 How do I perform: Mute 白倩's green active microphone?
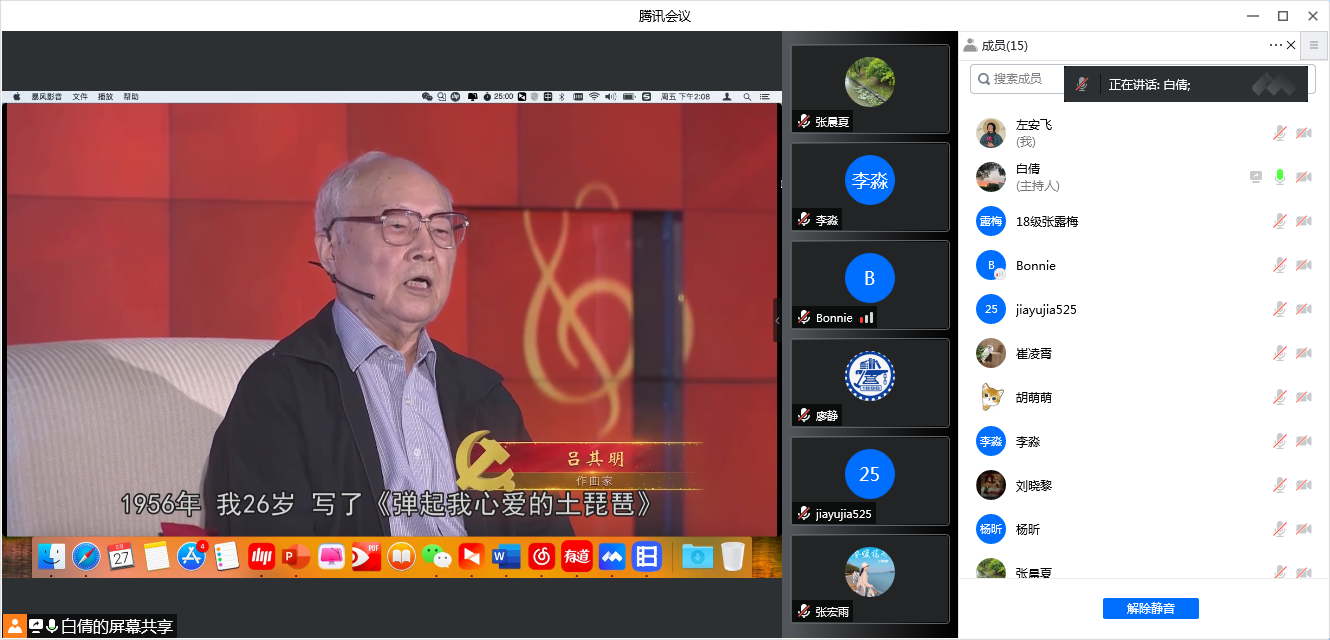pyautogui.click(x=1279, y=177)
